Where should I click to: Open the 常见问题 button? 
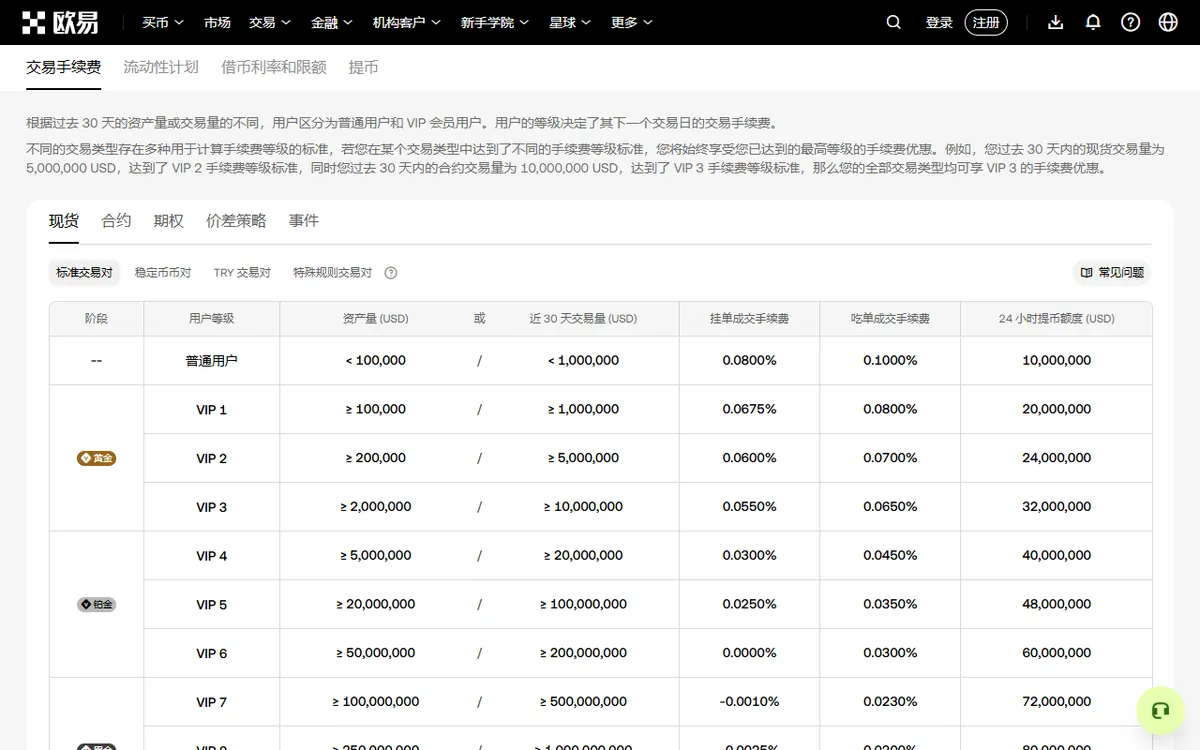pyautogui.click(x=1111, y=272)
